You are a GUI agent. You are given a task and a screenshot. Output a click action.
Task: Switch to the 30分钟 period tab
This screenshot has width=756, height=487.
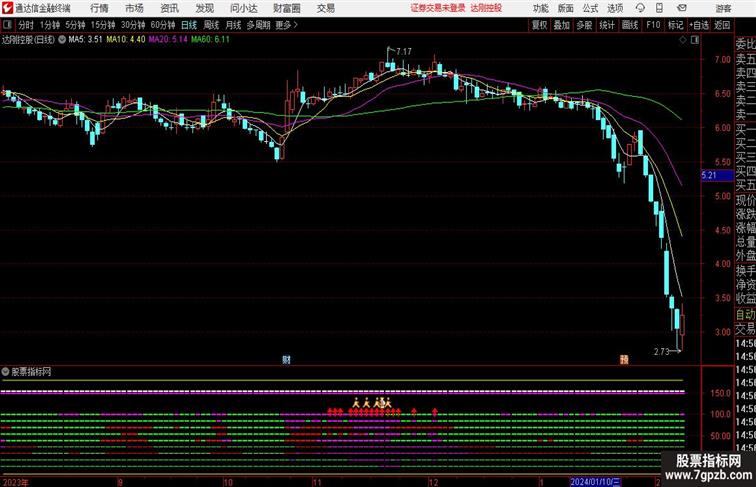pyautogui.click(x=133, y=25)
